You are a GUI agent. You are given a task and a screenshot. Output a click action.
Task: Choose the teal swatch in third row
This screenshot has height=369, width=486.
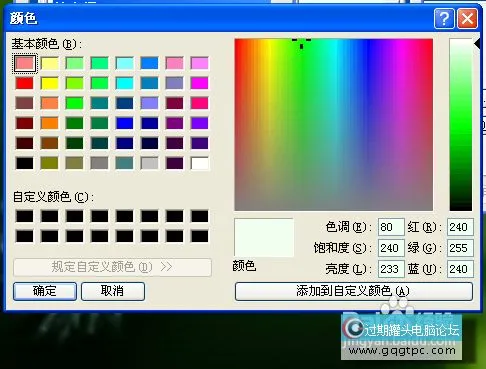[x=100, y=103]
